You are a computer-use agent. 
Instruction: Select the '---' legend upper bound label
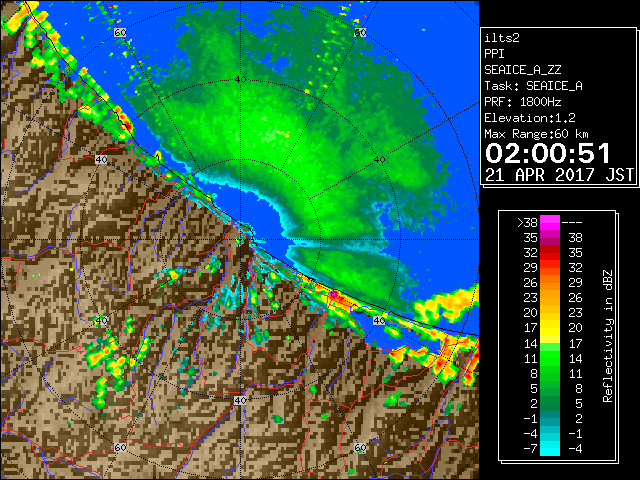[572, 222]
